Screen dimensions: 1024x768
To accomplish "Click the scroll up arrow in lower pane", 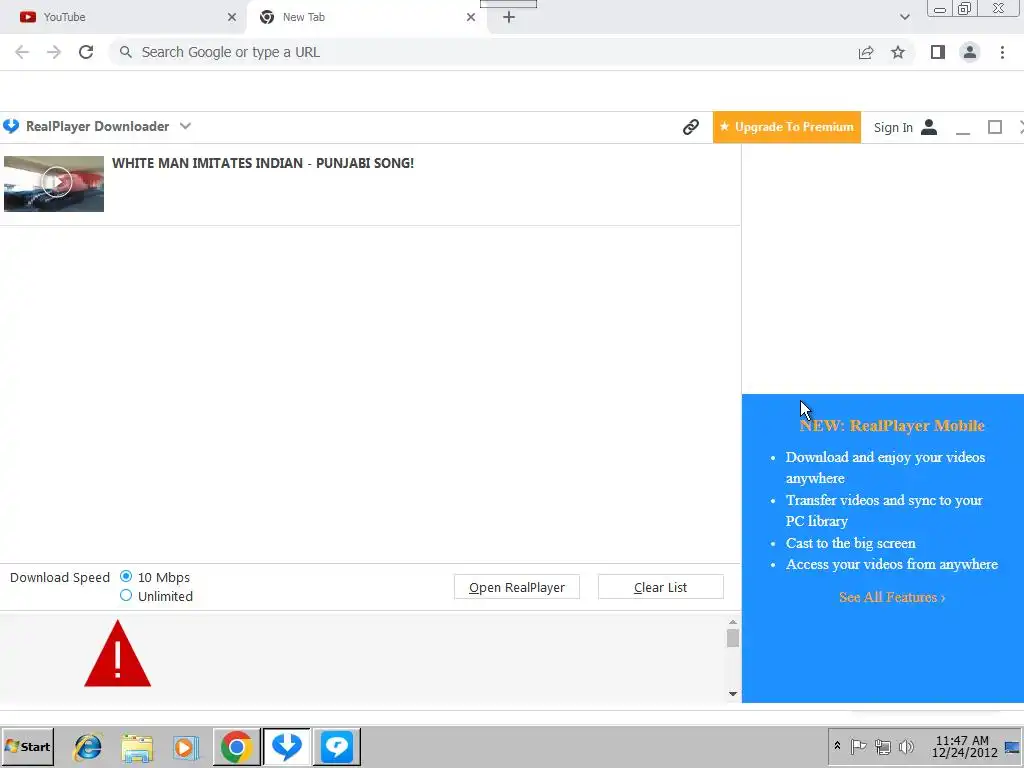I will coord(733,622).
